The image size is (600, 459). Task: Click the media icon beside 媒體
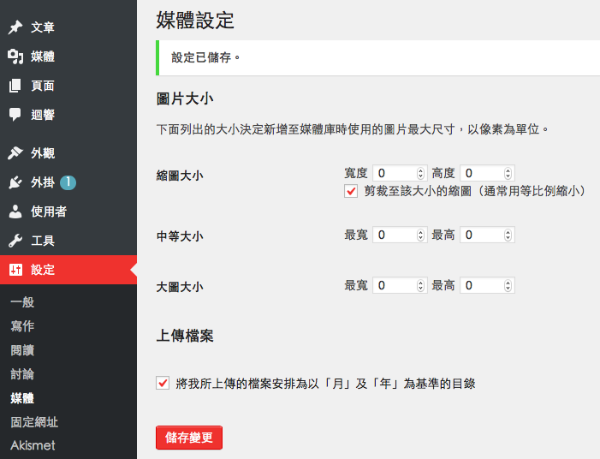(15, 57)
